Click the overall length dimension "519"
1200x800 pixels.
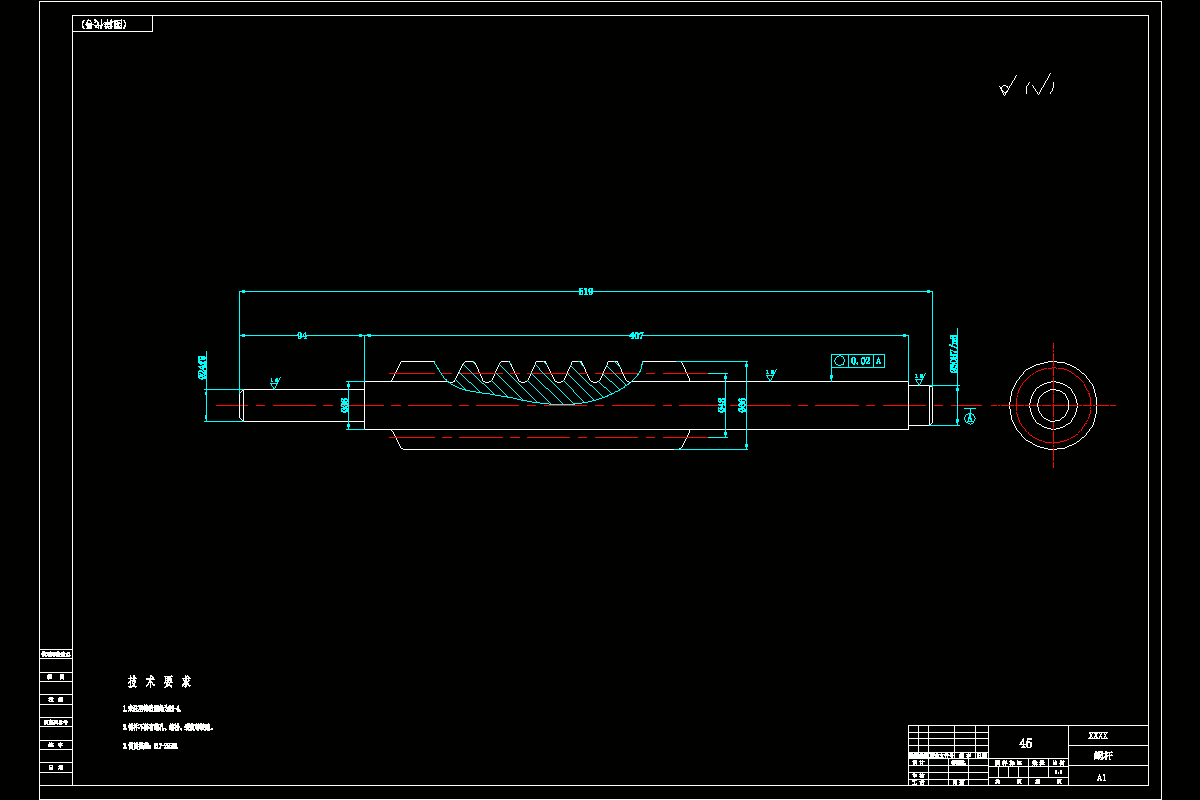586,292
